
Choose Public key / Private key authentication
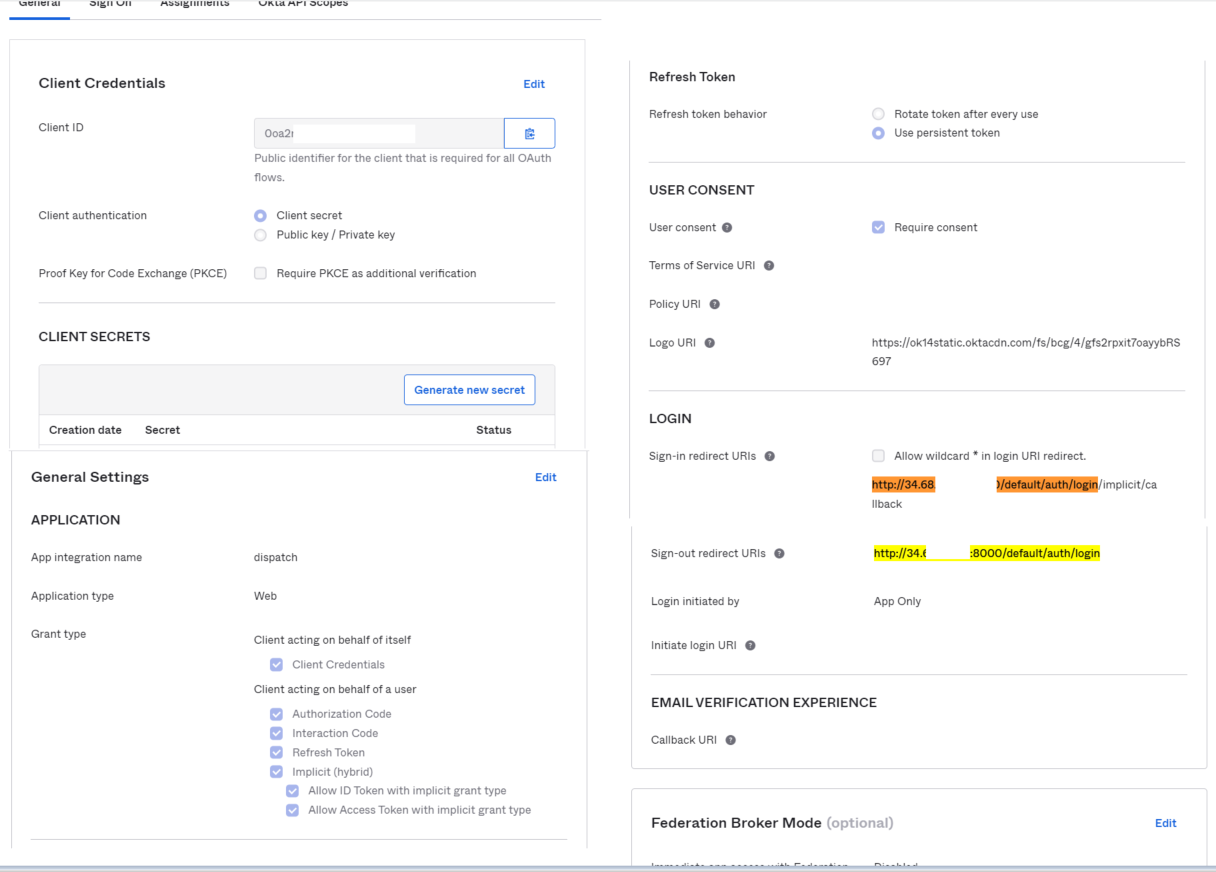[x=260, y=234]
